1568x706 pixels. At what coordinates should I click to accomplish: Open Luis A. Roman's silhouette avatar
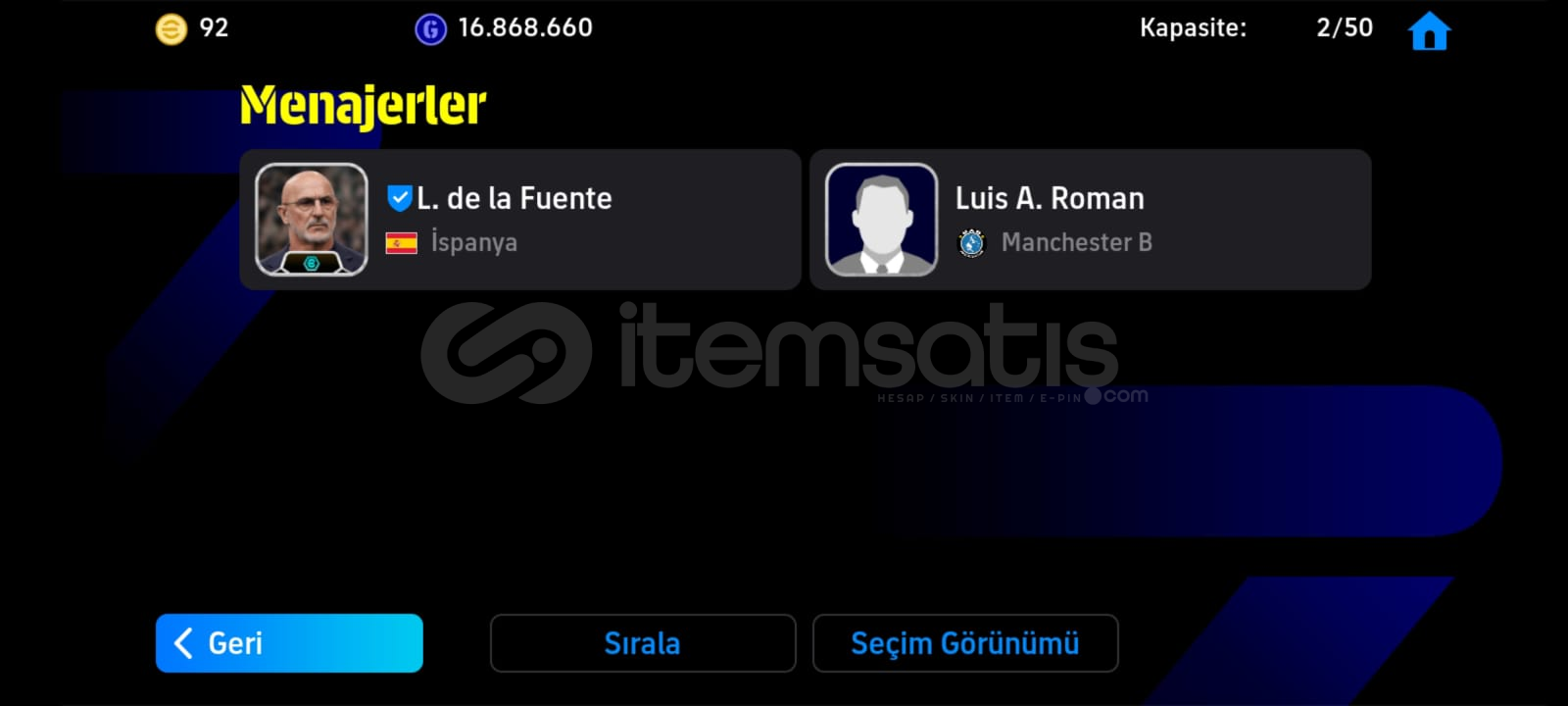(x=882, y=220)
